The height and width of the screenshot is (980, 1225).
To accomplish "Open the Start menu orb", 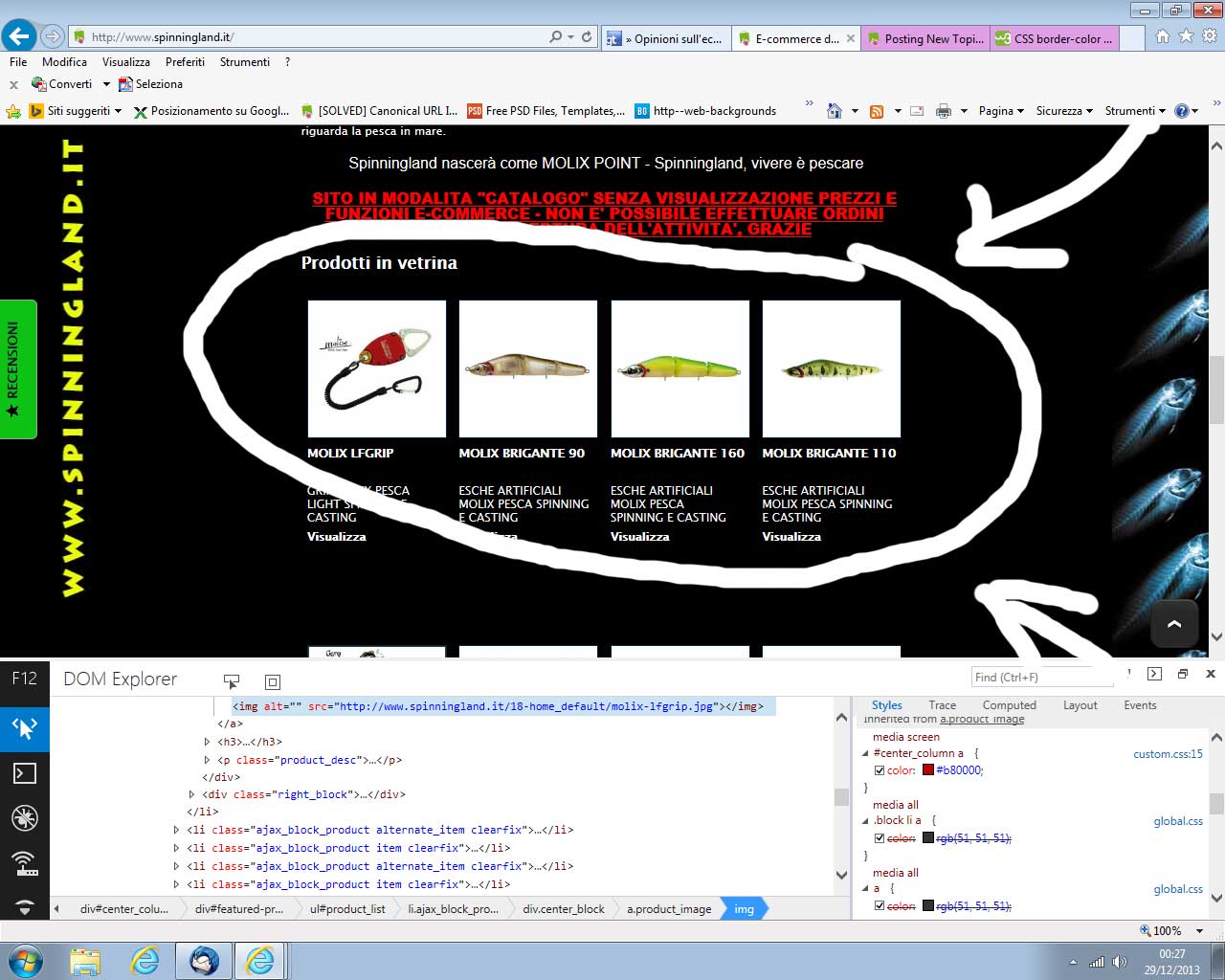I will 24,960.
